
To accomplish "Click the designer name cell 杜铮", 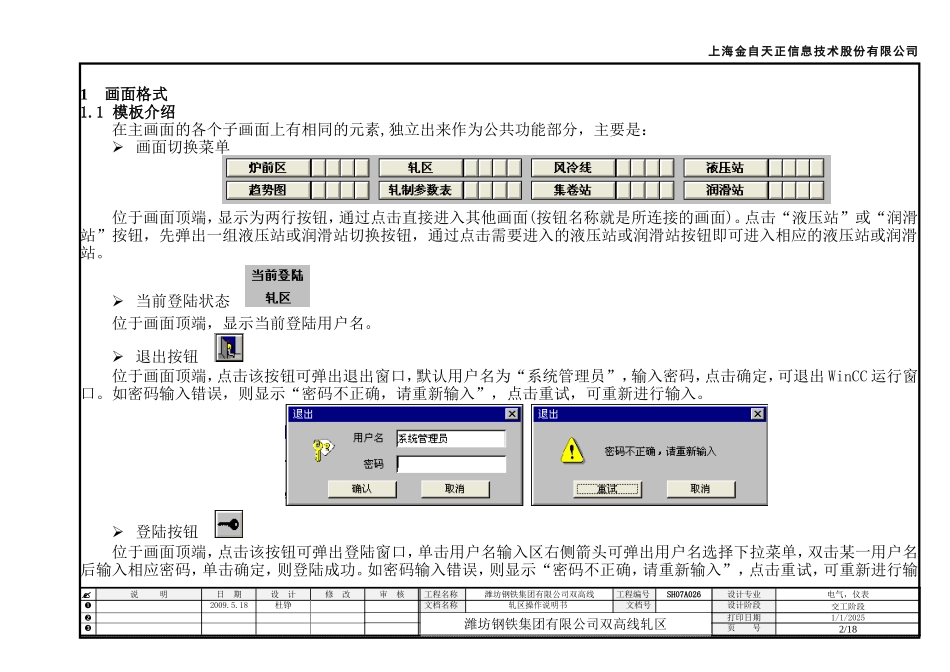I will pos(283,605).
